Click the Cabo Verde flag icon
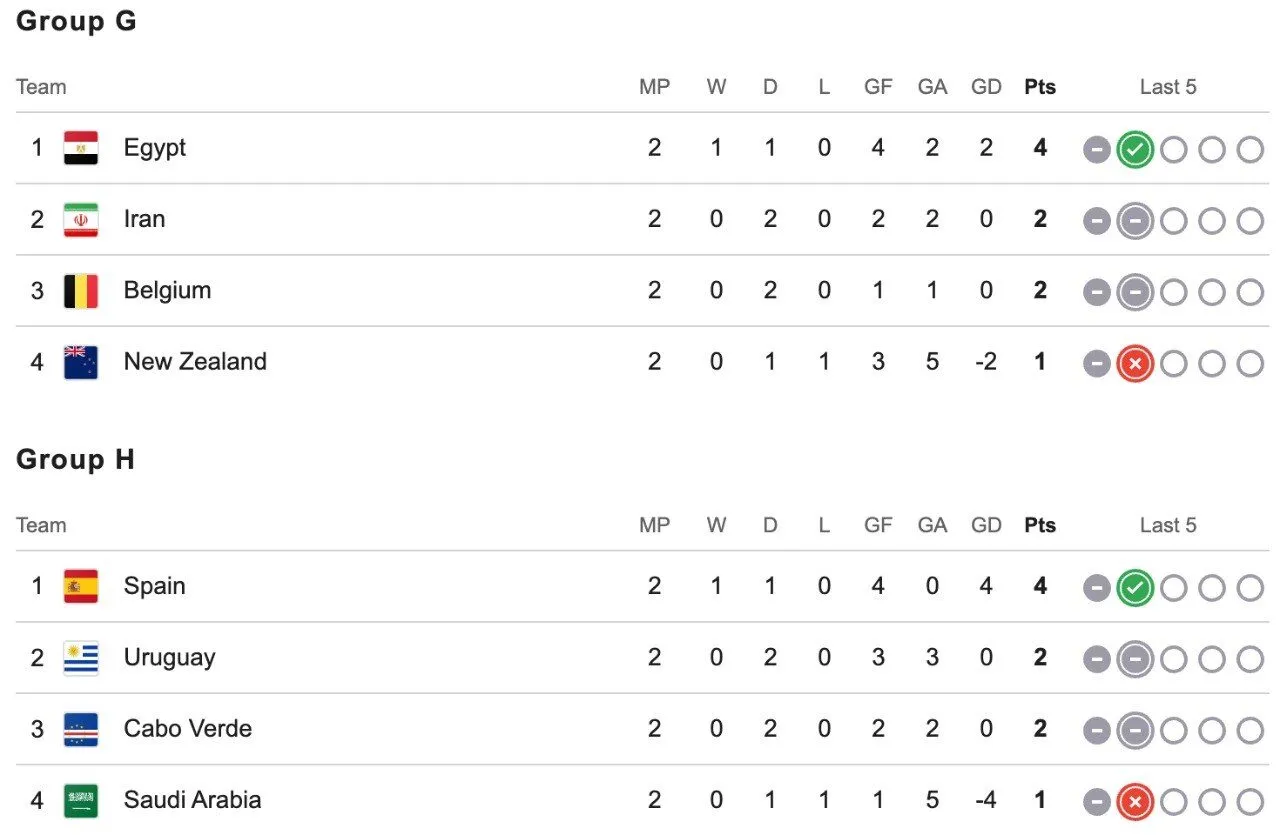The image size is (1280, 835). (x=81, y=729)
